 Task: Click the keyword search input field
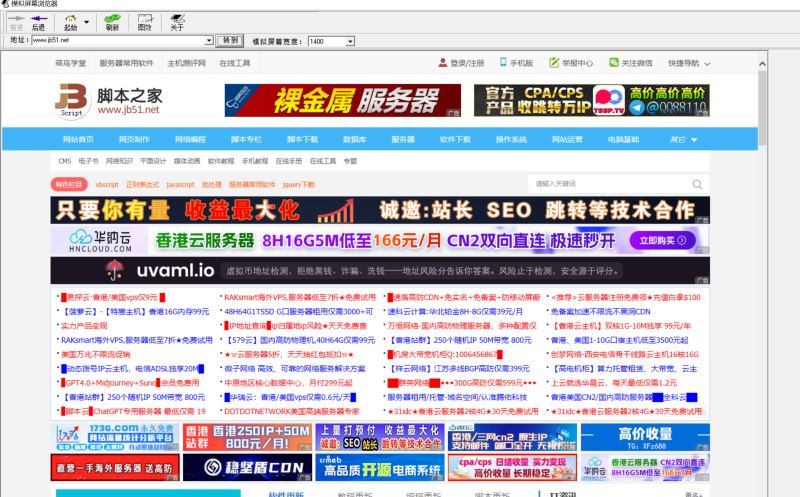click(x=610, y=184)
